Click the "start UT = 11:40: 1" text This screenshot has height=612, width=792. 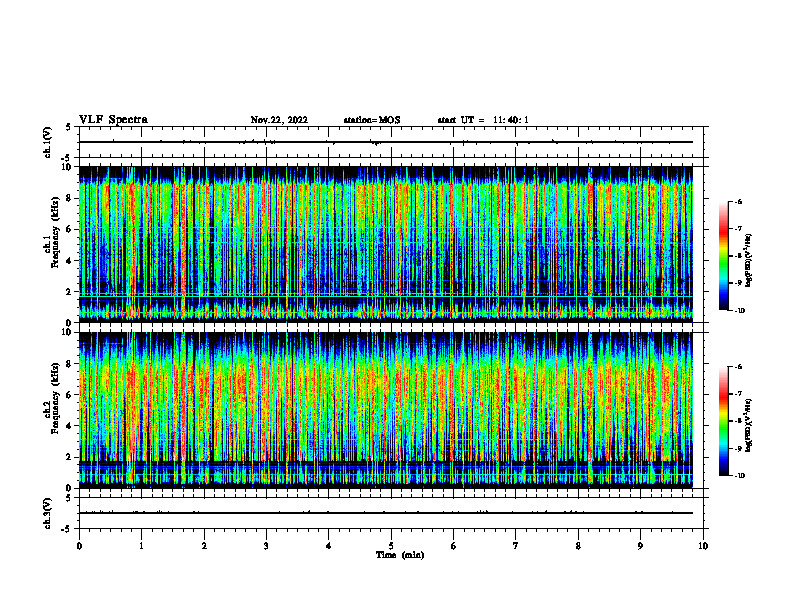(x=483, y=120)
